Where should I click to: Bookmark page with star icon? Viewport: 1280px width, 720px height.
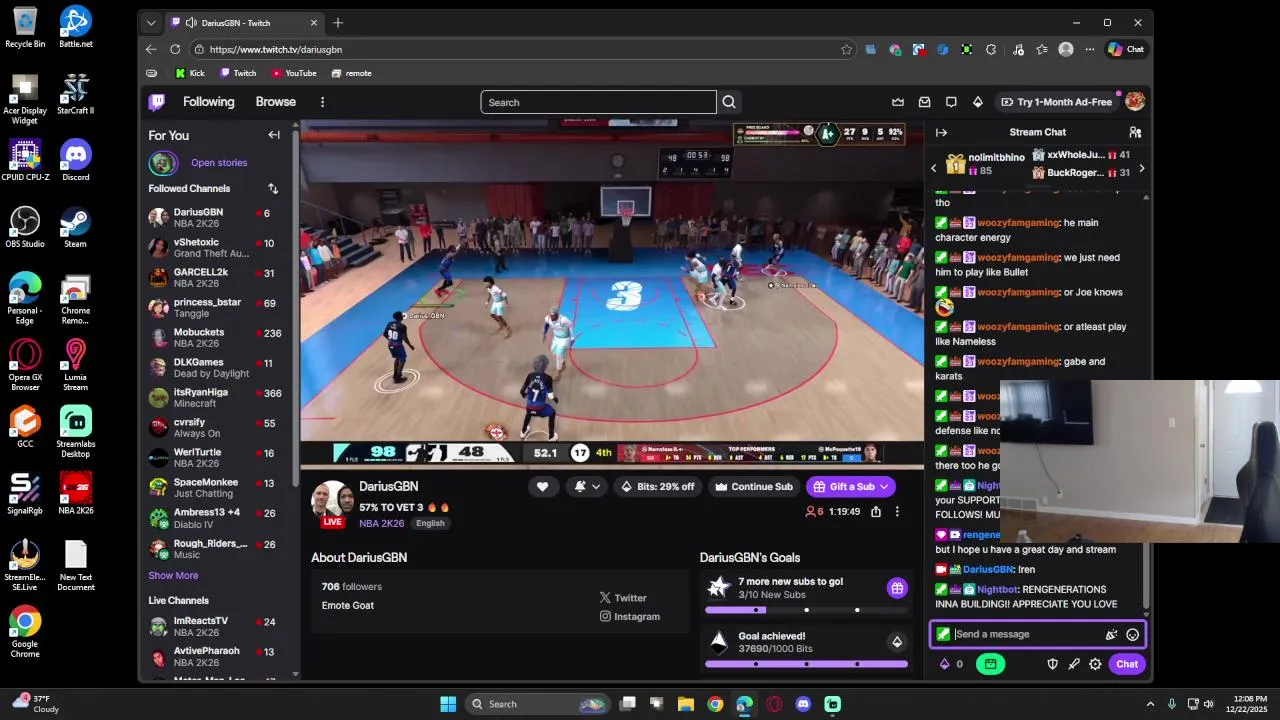(846, 49)
